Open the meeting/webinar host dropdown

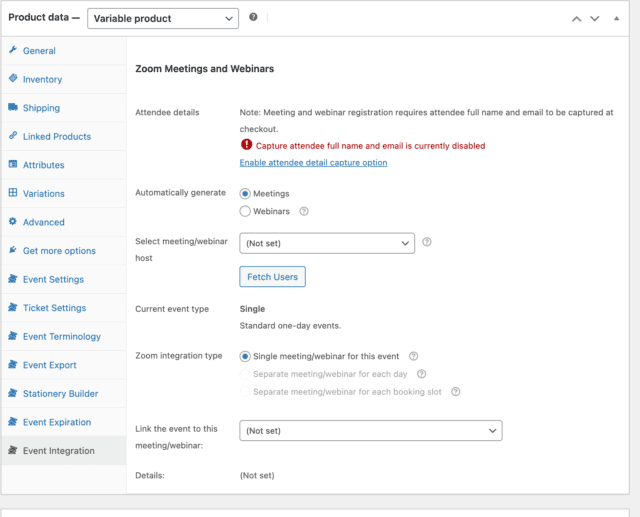coord(326,243)
